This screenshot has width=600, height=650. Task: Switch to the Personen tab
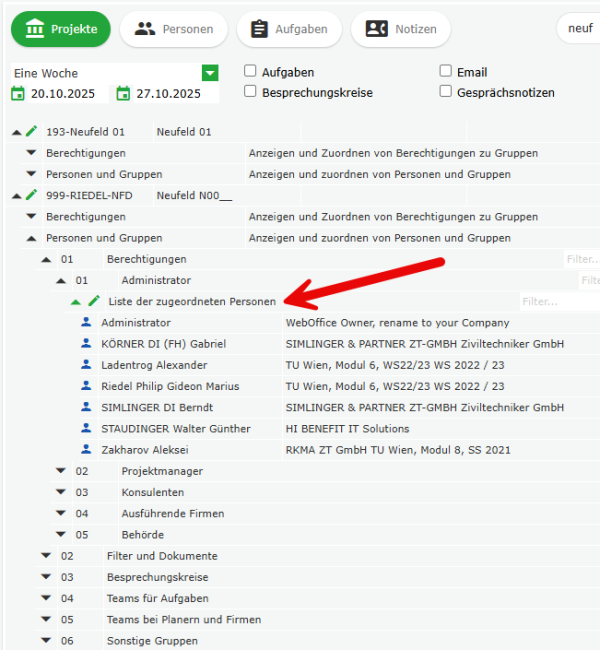coord(174,29)
